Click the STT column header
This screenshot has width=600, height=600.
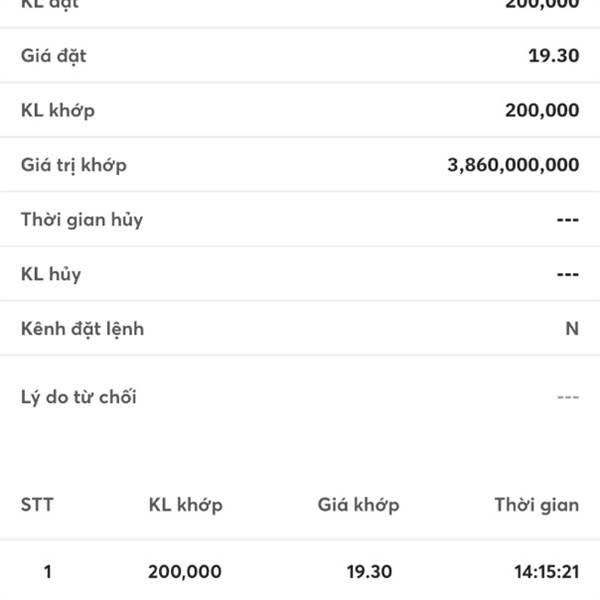(x=37, y=505)
